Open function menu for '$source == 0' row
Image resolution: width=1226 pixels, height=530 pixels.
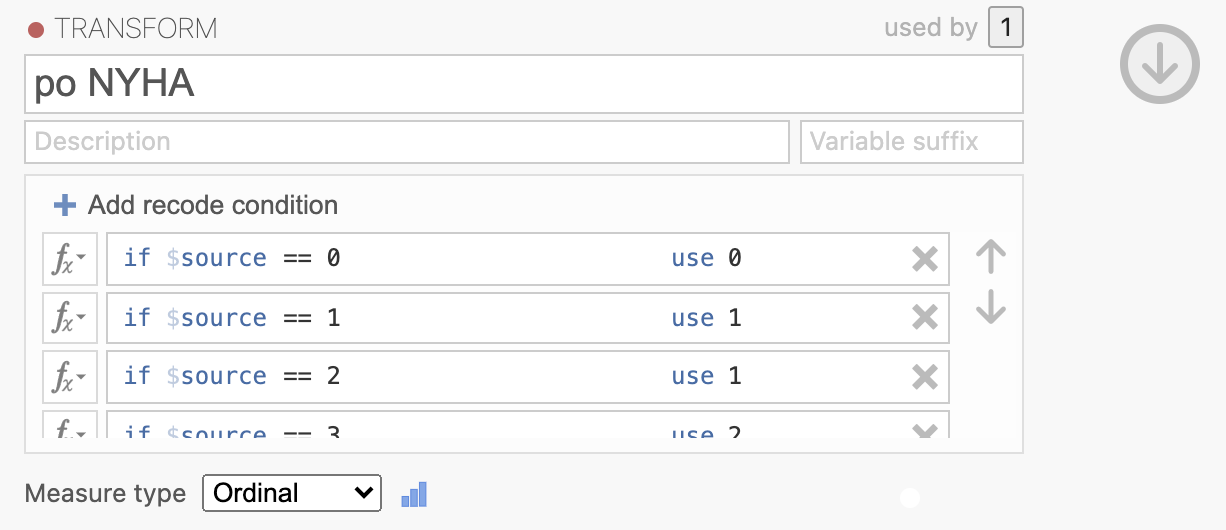tap(70, 259)
